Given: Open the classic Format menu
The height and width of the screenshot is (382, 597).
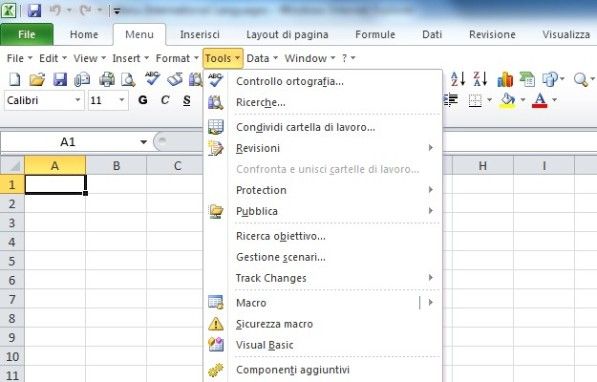Looking at the screenshot, I should coord(177,58).
